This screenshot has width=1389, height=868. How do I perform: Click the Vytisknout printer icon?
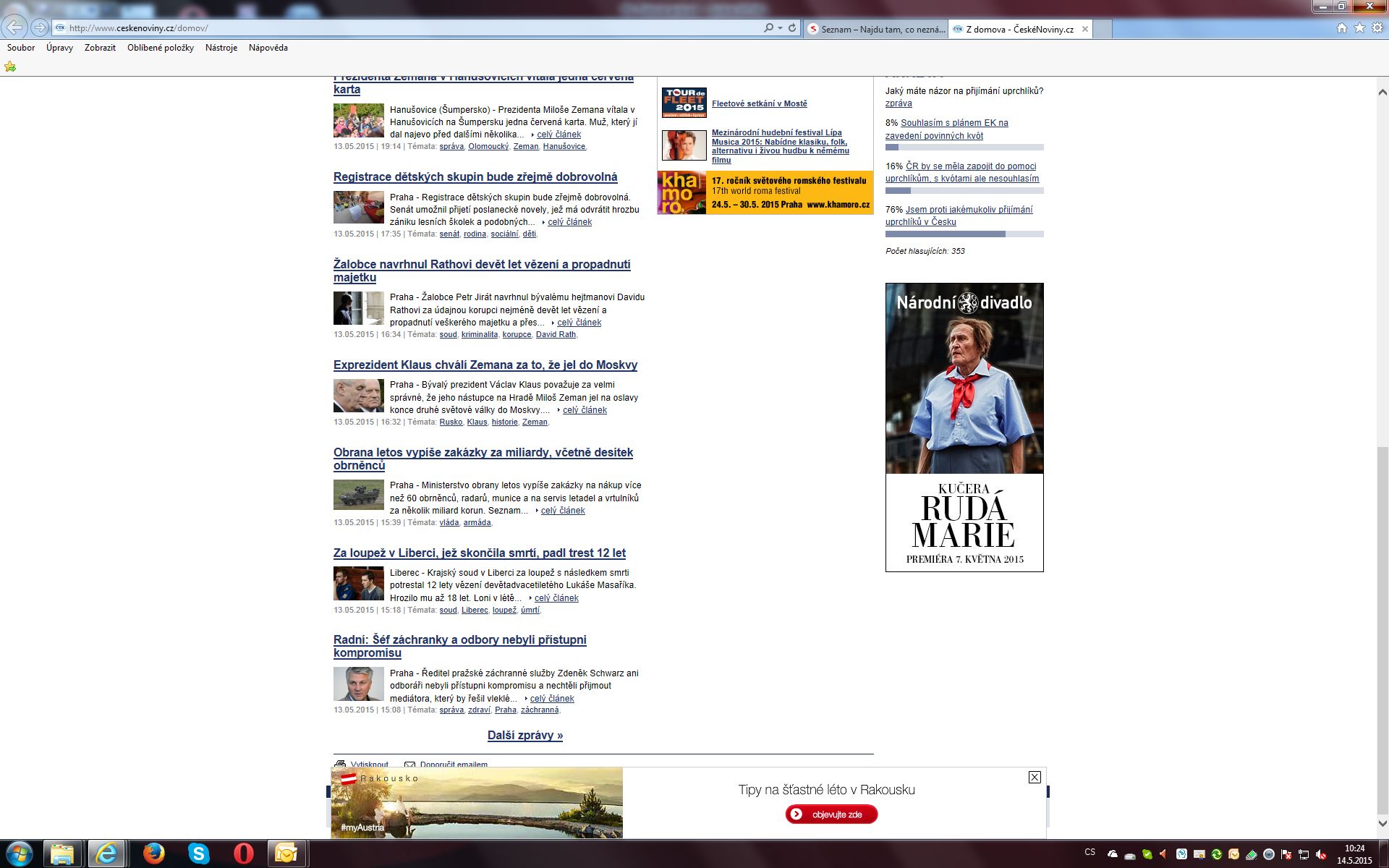pos(340,764)
